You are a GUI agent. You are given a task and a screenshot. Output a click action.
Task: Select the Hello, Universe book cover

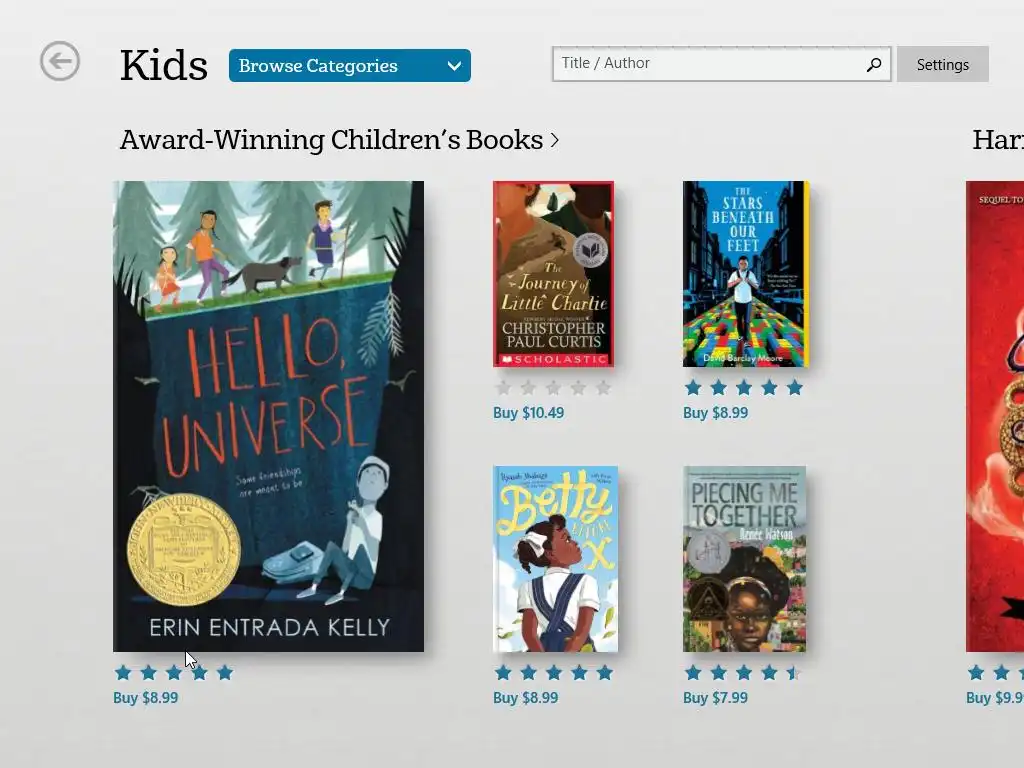[x=268, y=416]
